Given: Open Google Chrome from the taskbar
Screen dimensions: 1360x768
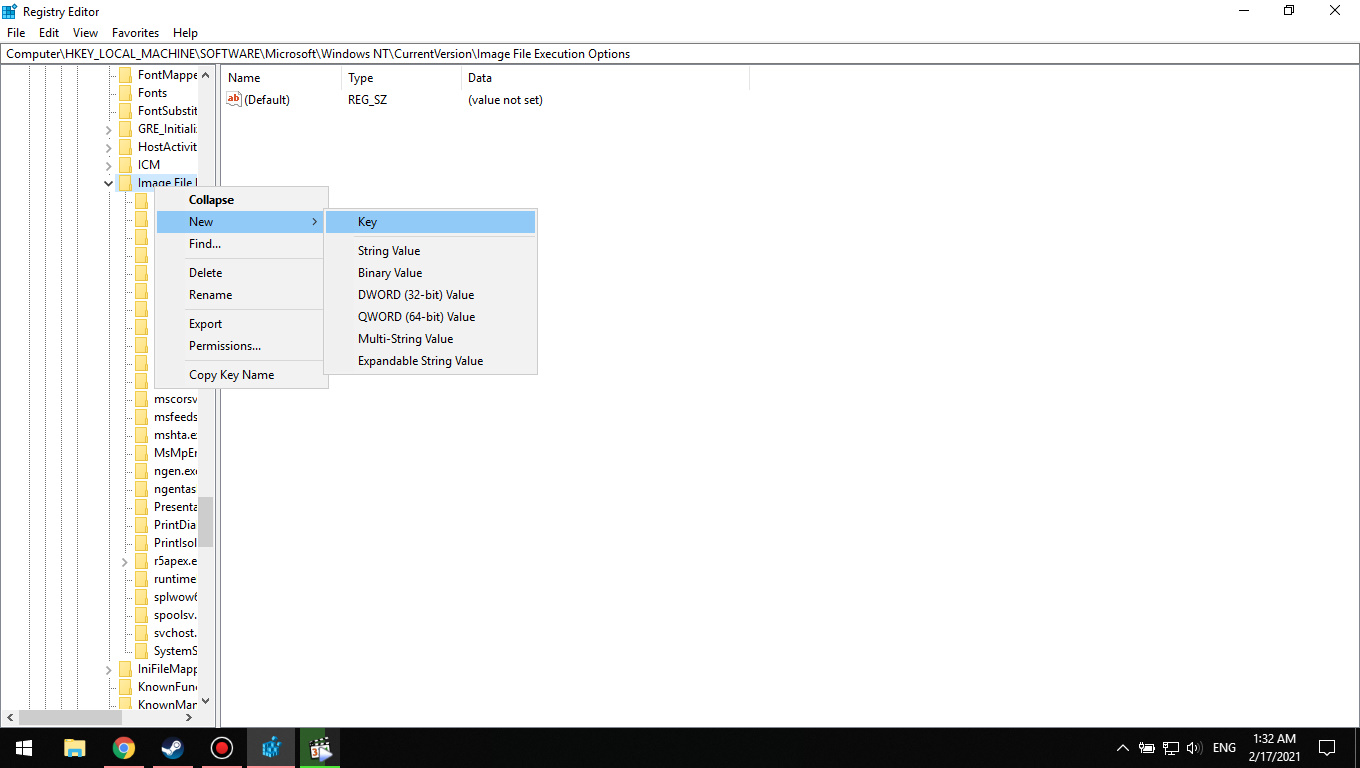Looking at the screenshot, I should pyautogui.click(x=124, y=748).
